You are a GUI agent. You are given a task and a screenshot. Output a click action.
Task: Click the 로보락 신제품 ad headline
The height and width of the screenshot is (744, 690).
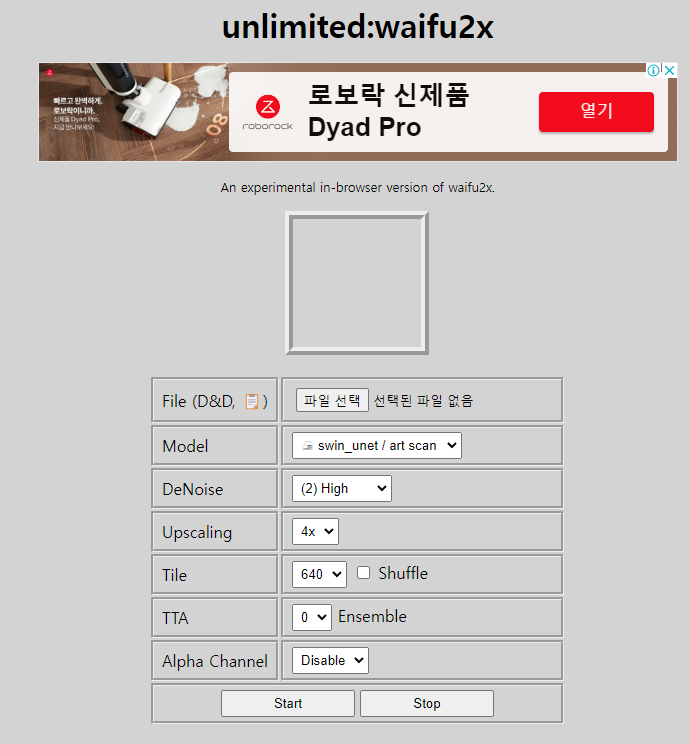(389, 95)
